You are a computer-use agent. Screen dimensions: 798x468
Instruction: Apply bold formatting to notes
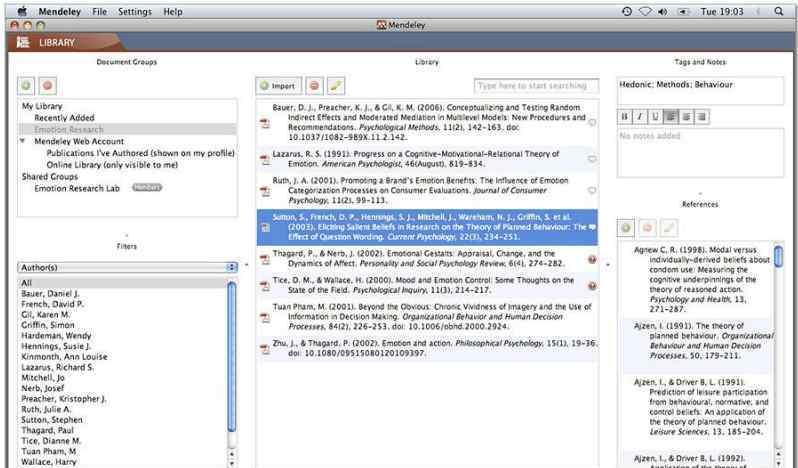point(624,116)
